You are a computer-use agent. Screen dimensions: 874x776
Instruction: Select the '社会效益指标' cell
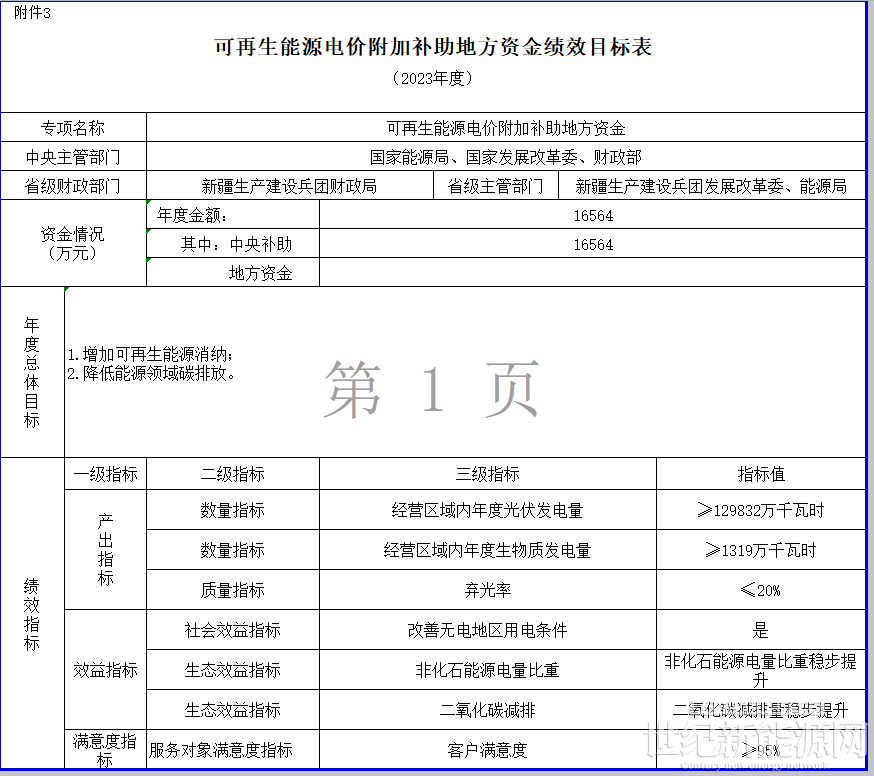(232, 630)
